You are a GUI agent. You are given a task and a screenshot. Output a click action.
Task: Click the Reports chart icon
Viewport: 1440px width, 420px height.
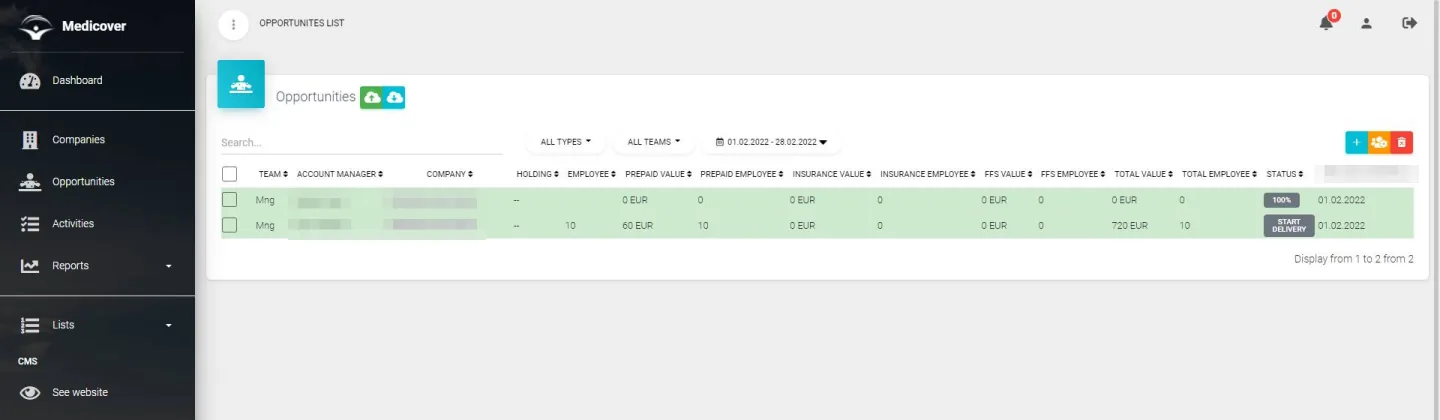30,266
